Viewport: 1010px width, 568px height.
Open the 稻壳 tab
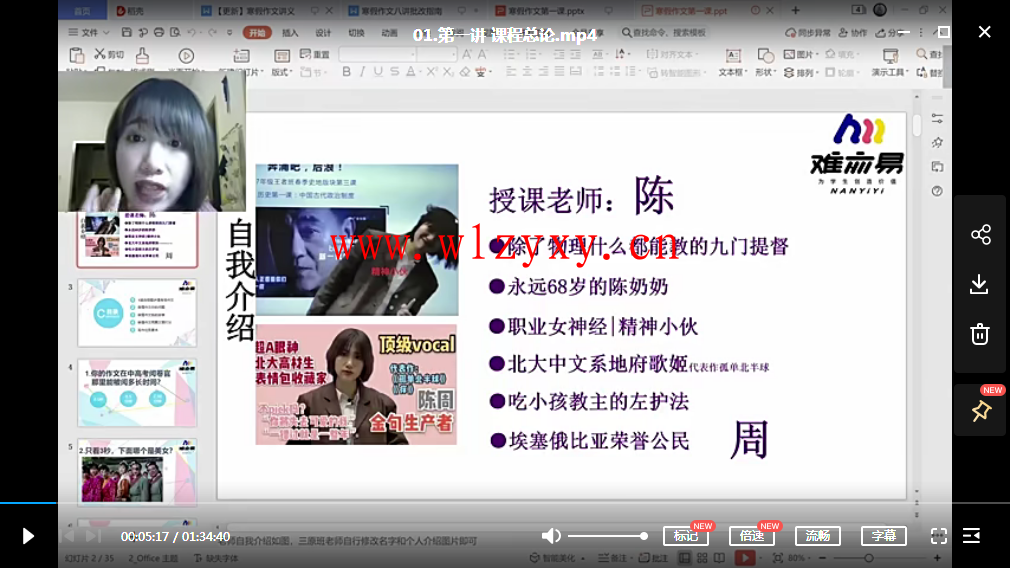pos(130,10)
